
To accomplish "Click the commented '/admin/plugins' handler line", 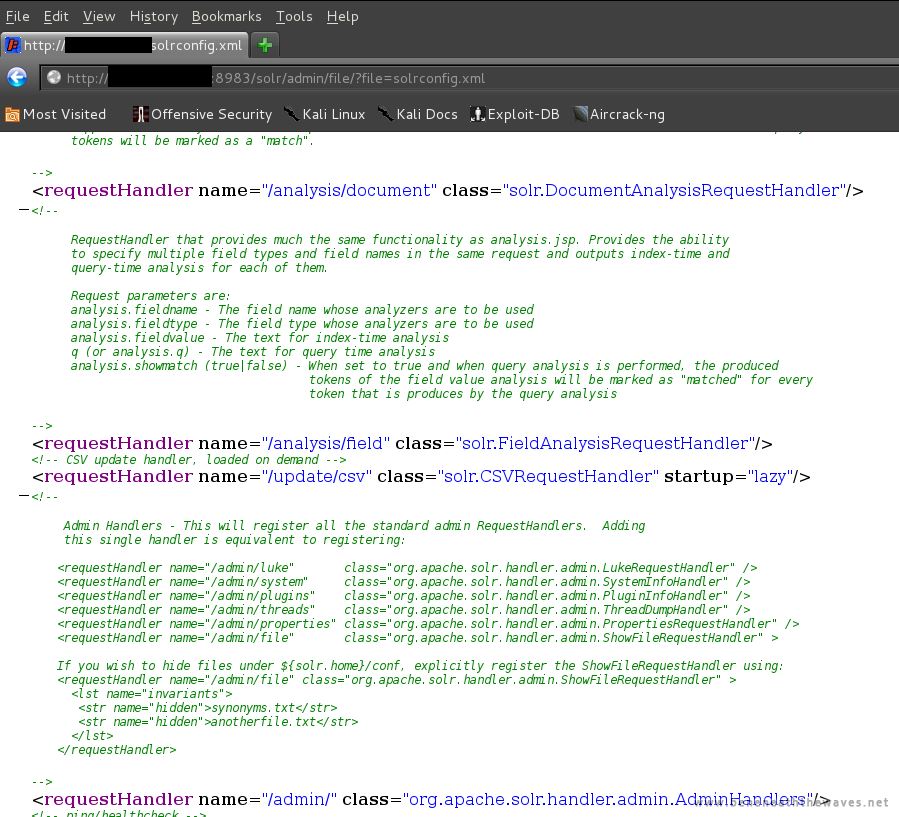I will 404,596.
